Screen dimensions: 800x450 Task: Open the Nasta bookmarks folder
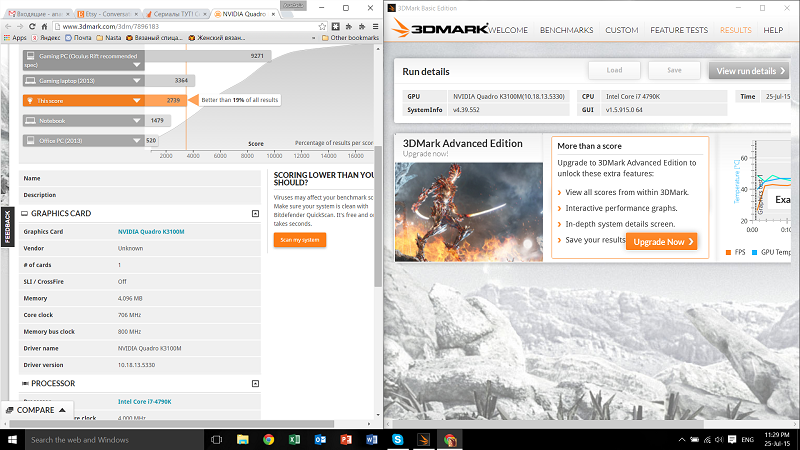[x=109, y=38]
